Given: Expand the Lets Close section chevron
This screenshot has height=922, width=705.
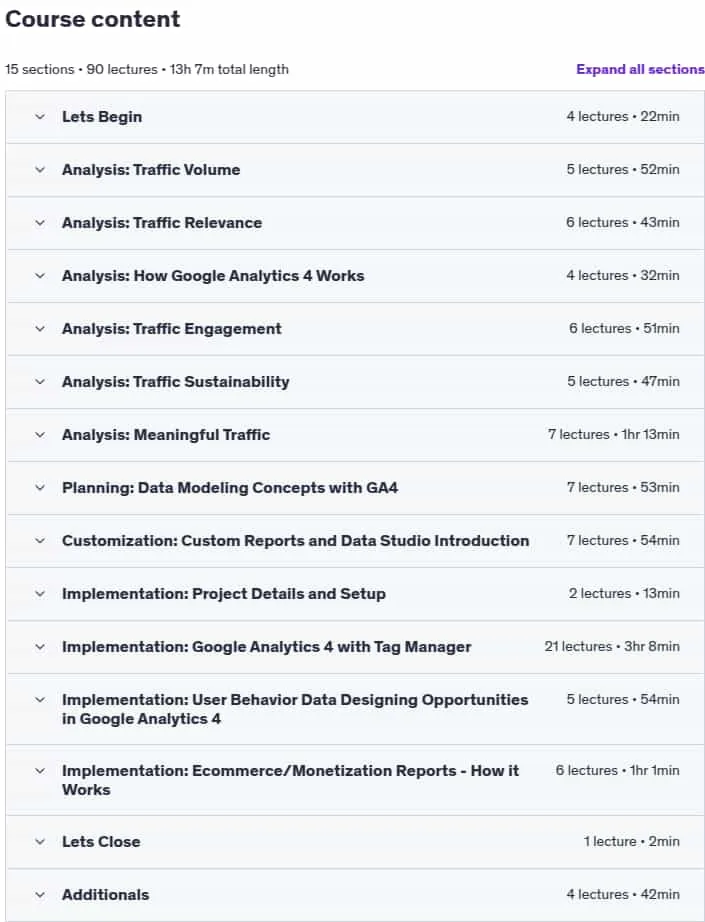Looking at the screenshot, I should [40, 841].
